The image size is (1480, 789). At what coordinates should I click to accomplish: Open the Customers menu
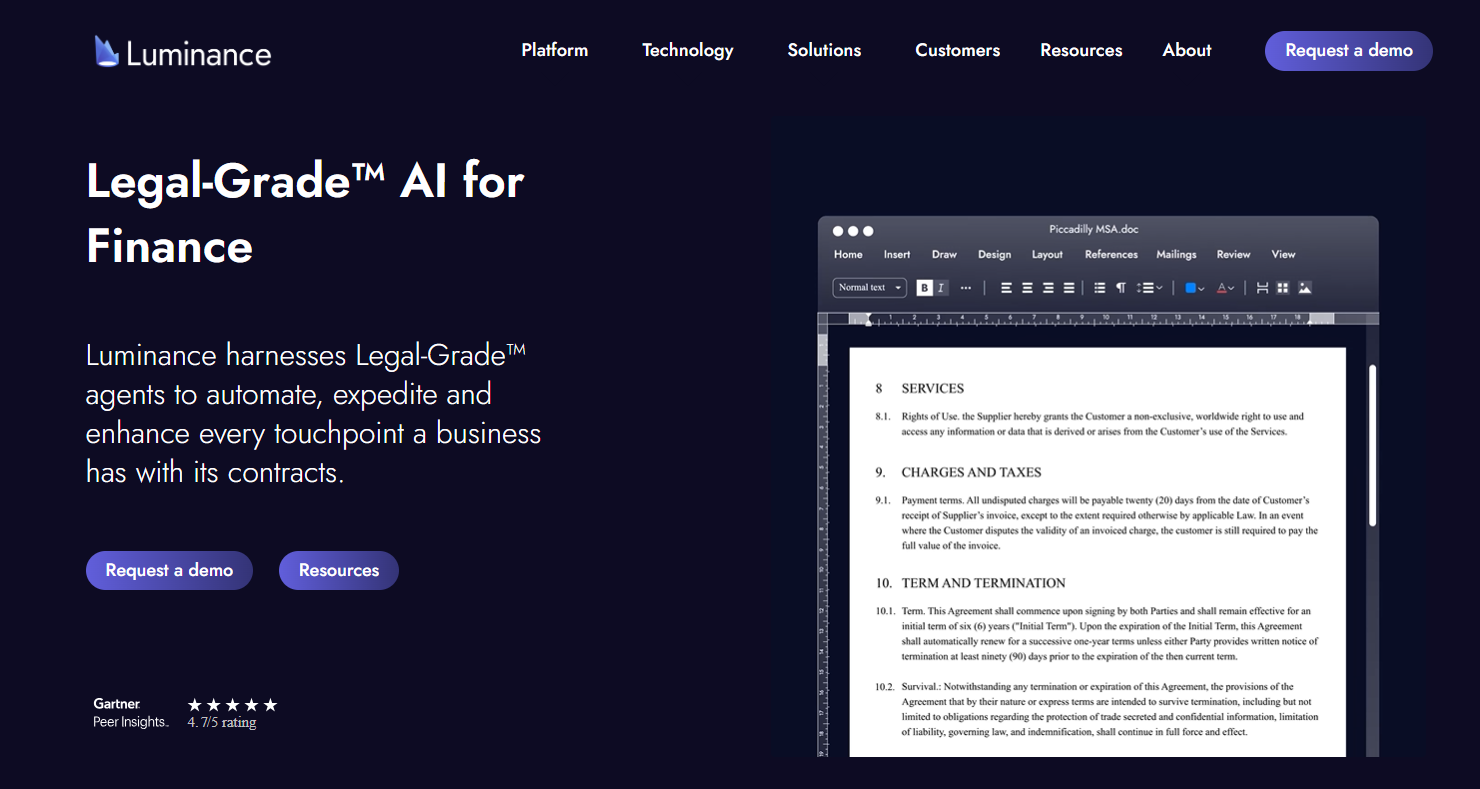pyautogui.click(x=958, y=50)
